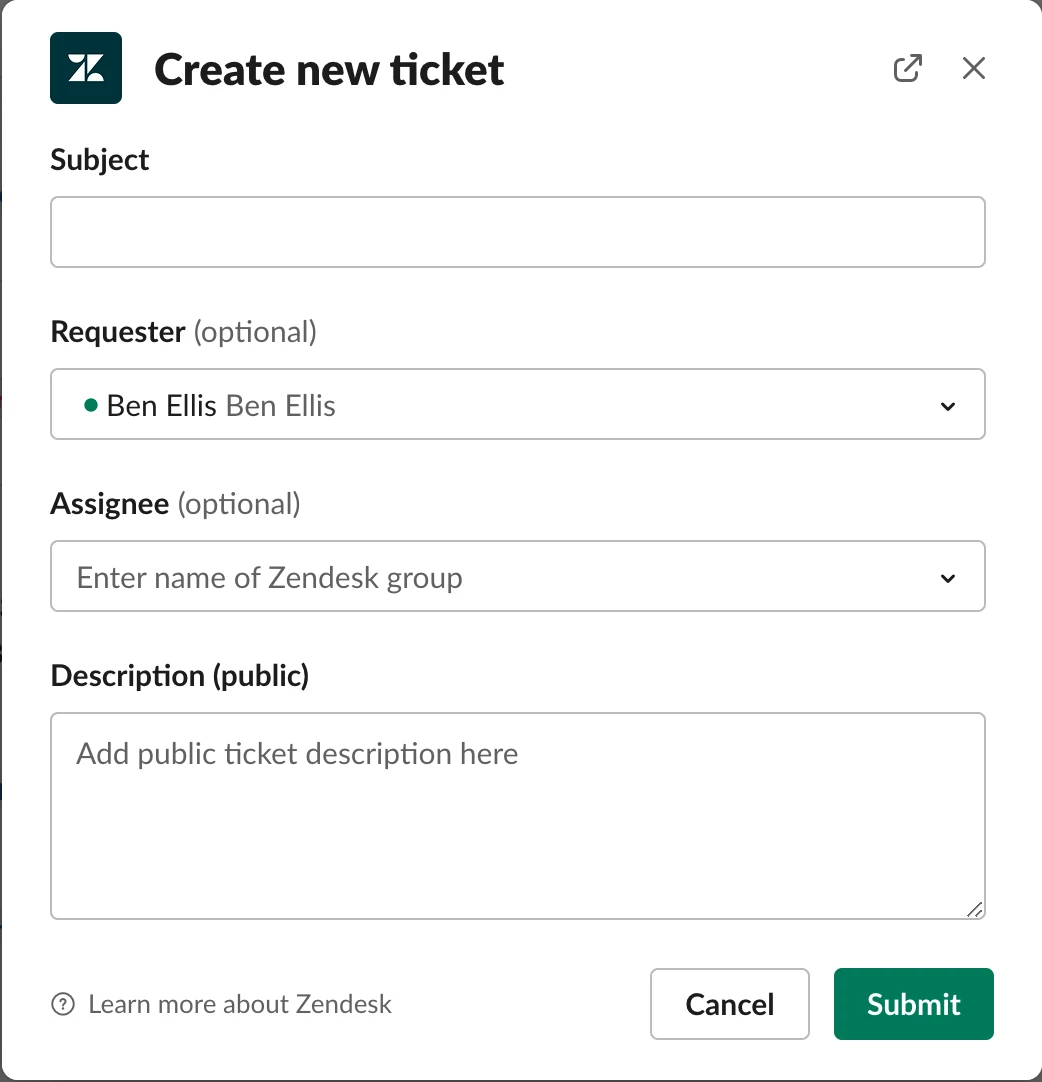Click the green presence dot beside Ben Ellis
This screenshot has width=1042, height=1082.
tap(91, 406)
